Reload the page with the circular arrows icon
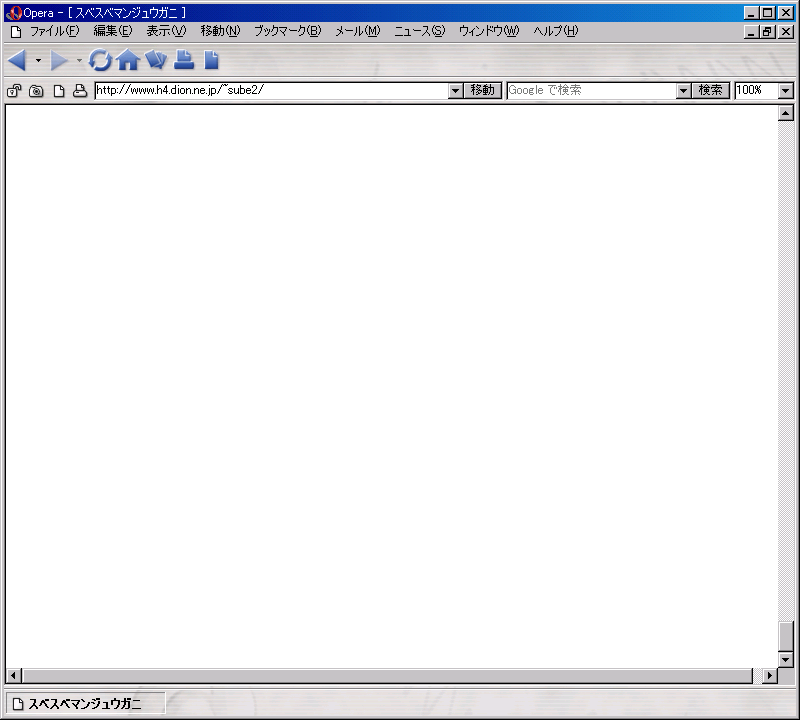 point(99,60)
